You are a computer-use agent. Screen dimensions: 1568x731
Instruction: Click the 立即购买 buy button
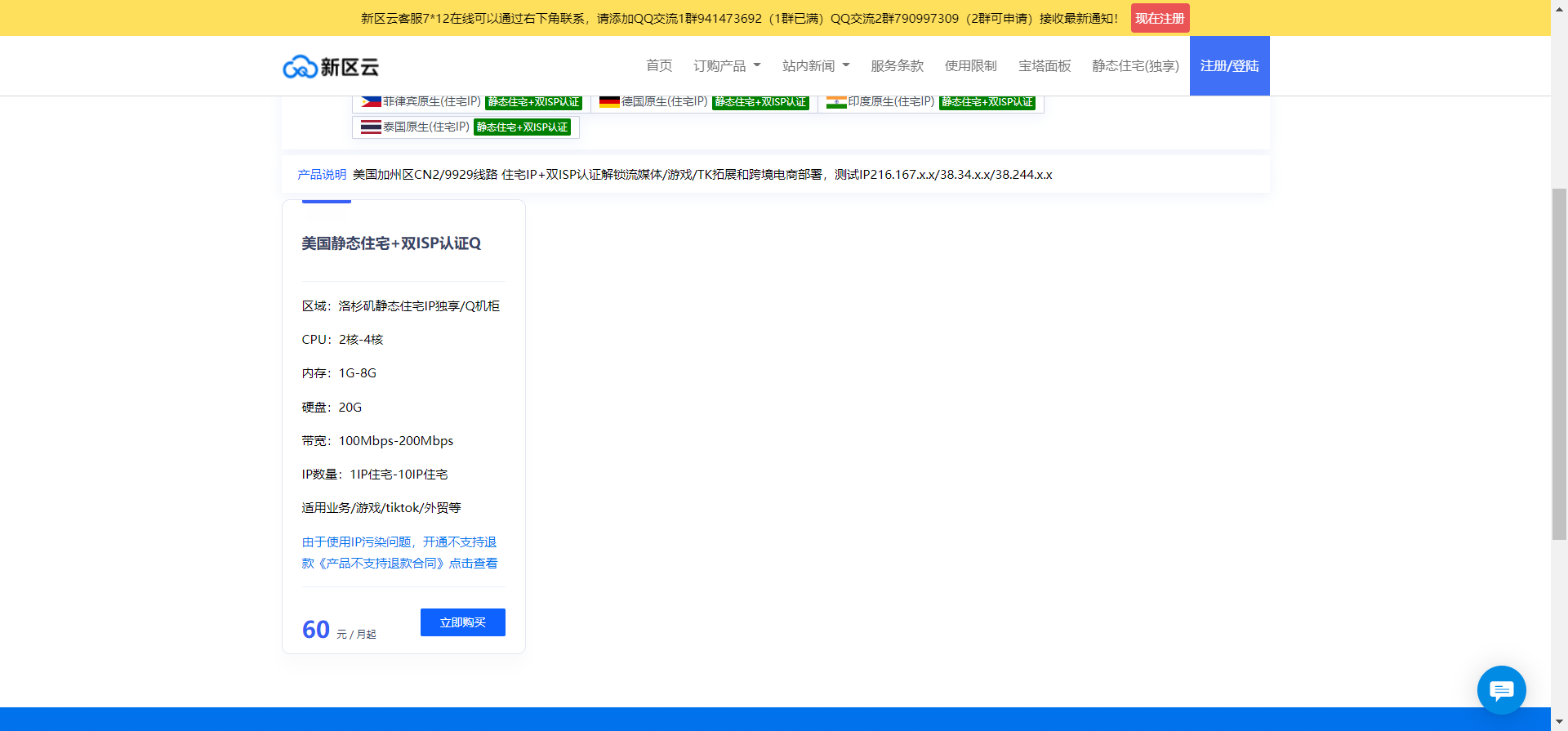coord(462,622)
